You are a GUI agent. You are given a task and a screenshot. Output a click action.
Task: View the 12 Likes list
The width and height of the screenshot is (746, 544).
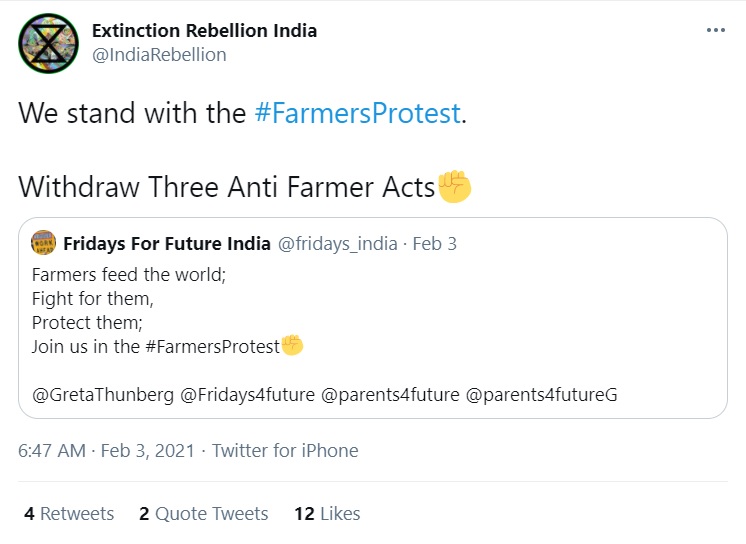click(327, 514)
